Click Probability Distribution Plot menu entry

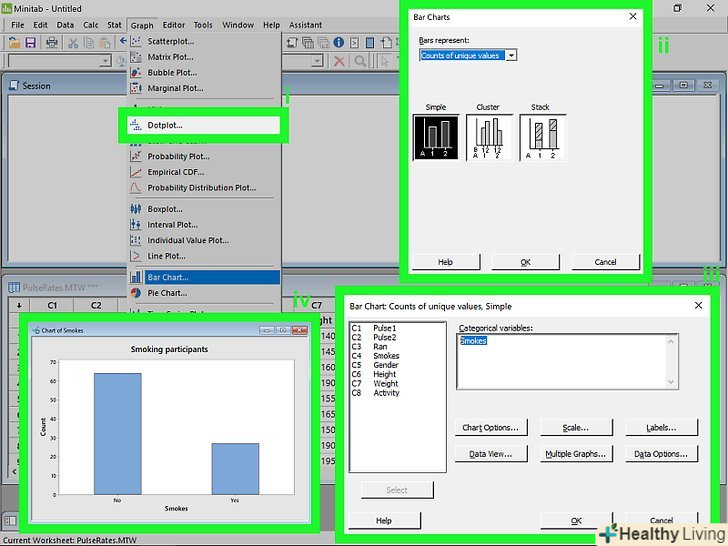coord(202,188)
